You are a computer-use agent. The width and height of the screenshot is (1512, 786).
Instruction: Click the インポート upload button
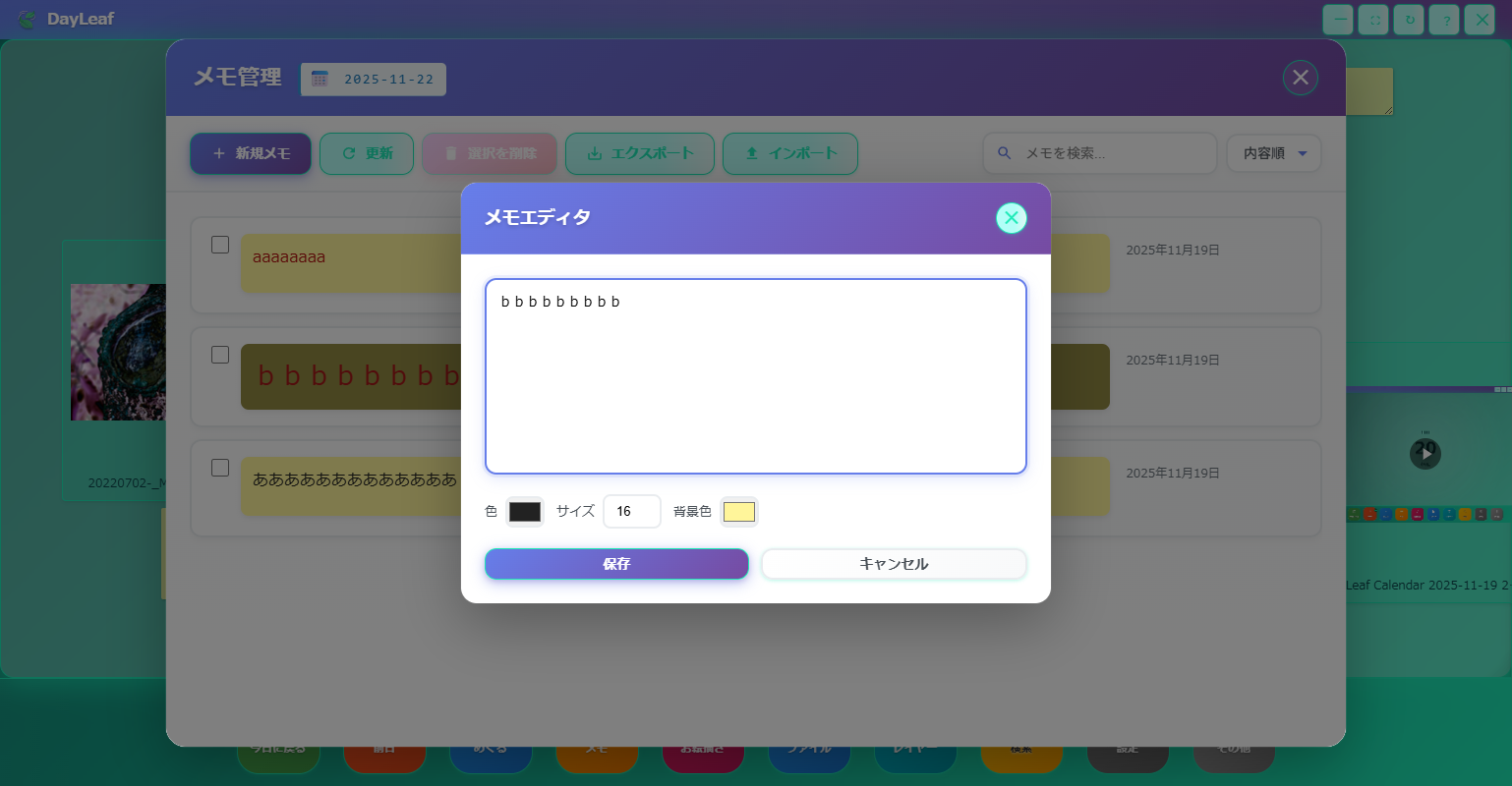790,153
